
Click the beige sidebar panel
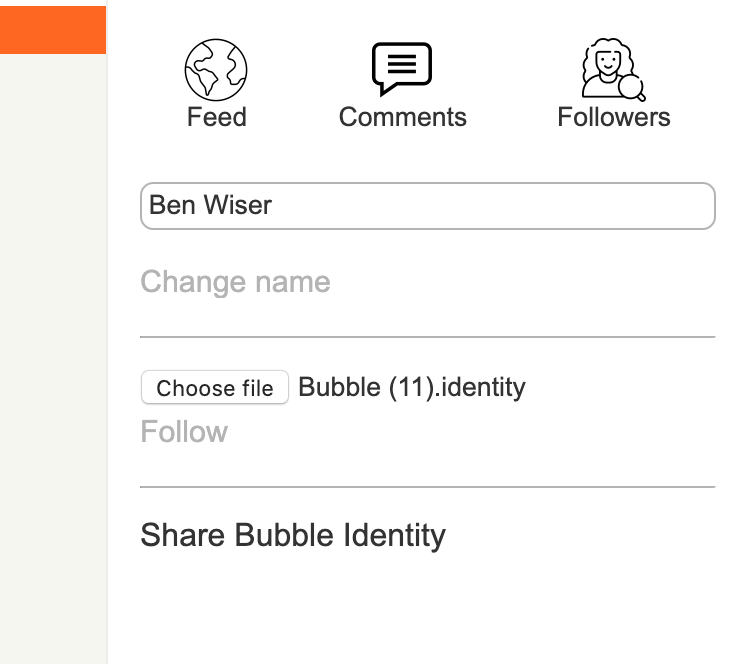point(52,350)
